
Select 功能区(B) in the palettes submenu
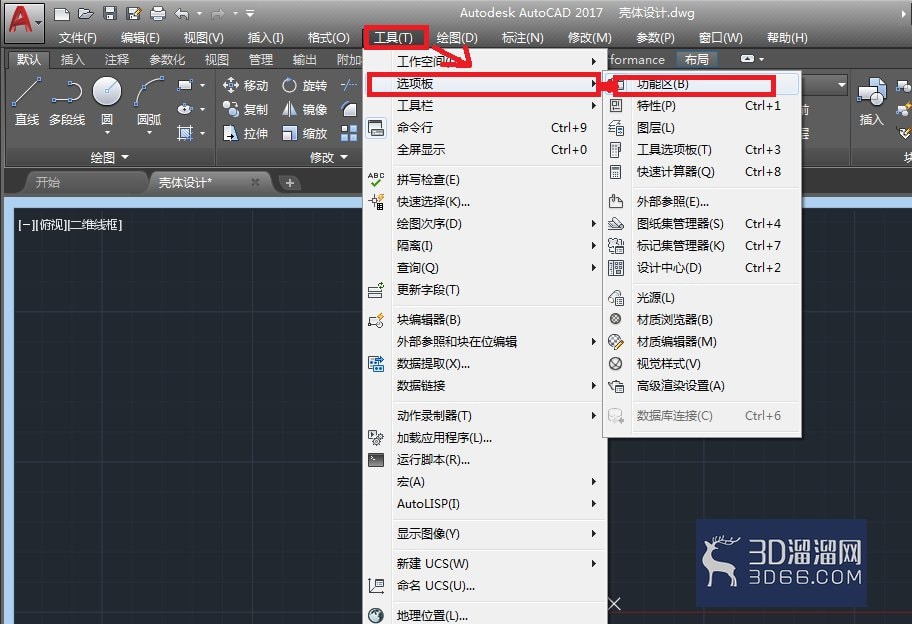click(x=702, y=84)
